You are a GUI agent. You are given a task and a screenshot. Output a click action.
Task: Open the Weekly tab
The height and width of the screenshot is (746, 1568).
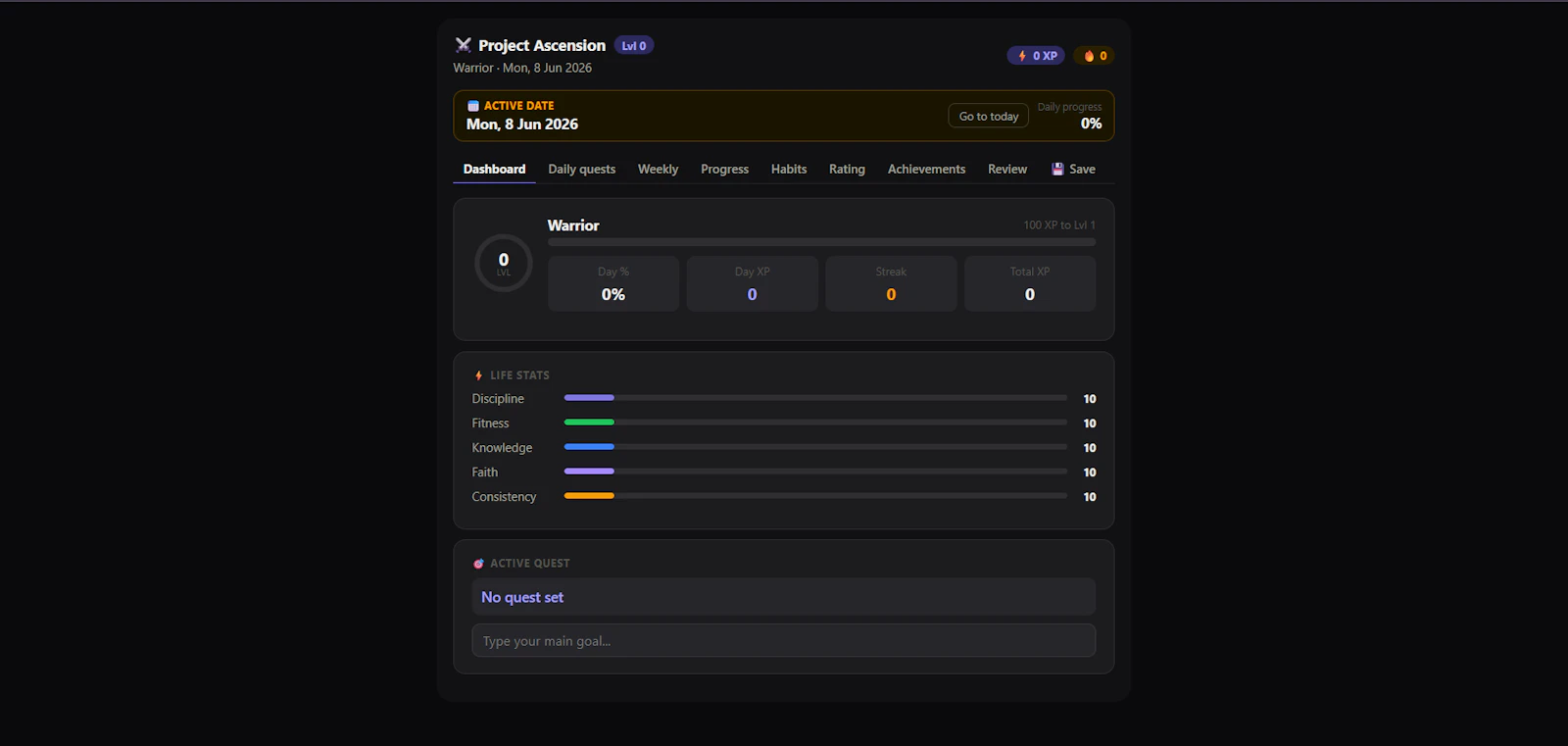point(658,169)
